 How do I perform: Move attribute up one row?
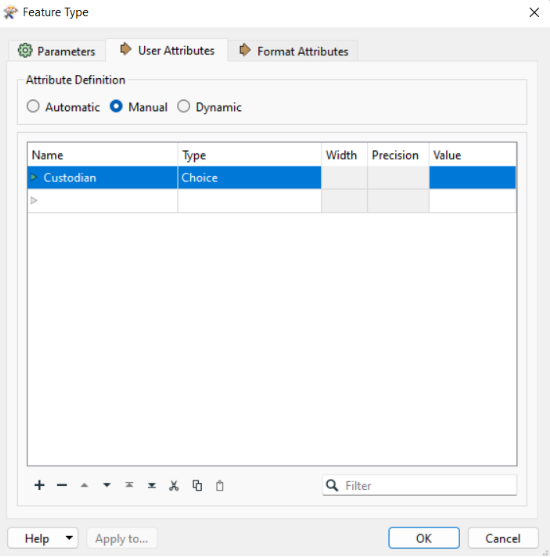tap(84, 485)
